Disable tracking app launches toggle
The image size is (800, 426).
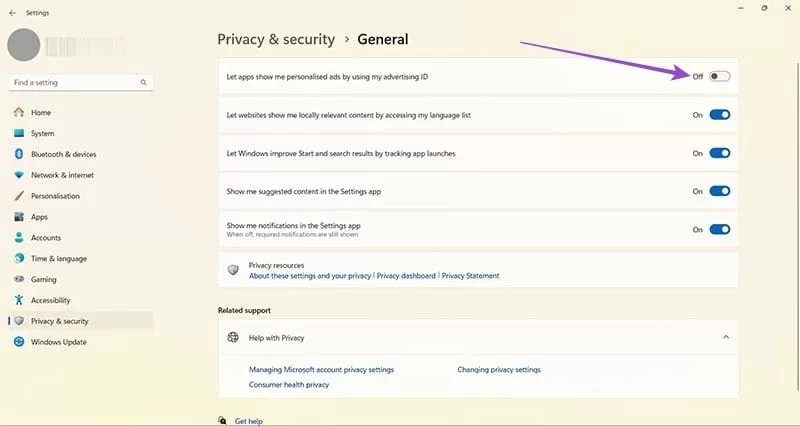click(720, 153)
